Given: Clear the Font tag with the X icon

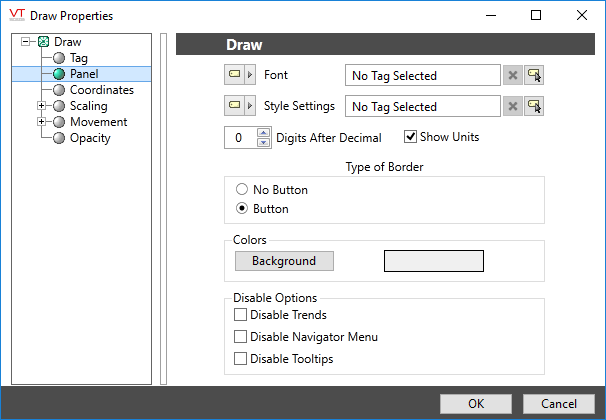Looking at the screenshot, I should [512, 75].
